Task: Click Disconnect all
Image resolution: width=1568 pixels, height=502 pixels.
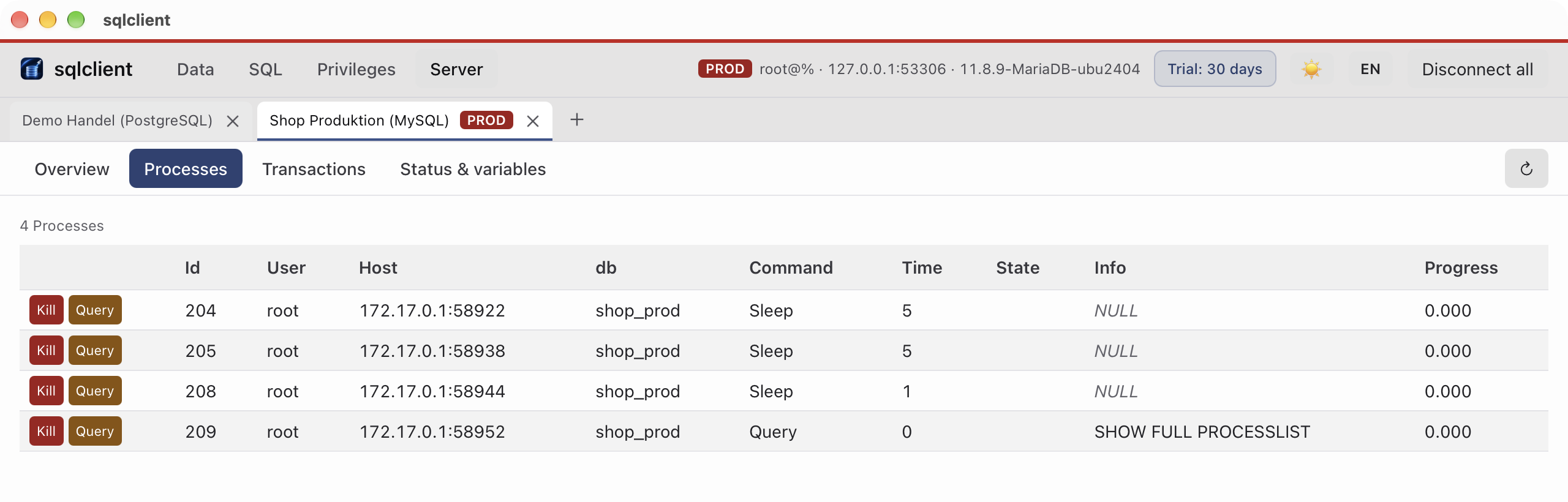Action: (x=1477, y=69)
